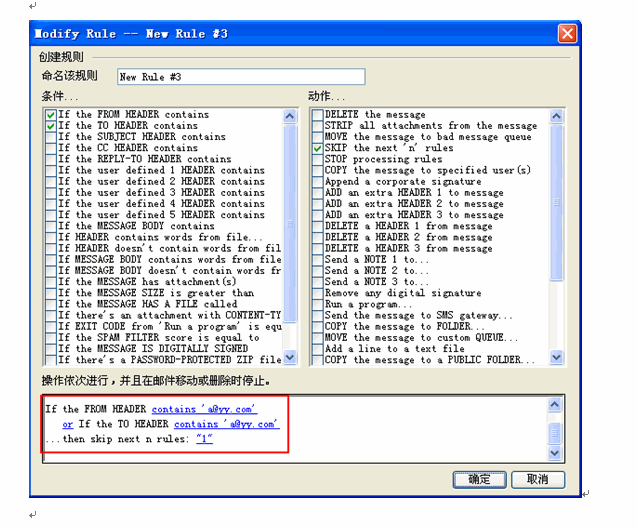Viewport: 638px width, 530px height.
Task: Tick 'COPY the message to FOLDER...'
Action: tap(317, 327)
